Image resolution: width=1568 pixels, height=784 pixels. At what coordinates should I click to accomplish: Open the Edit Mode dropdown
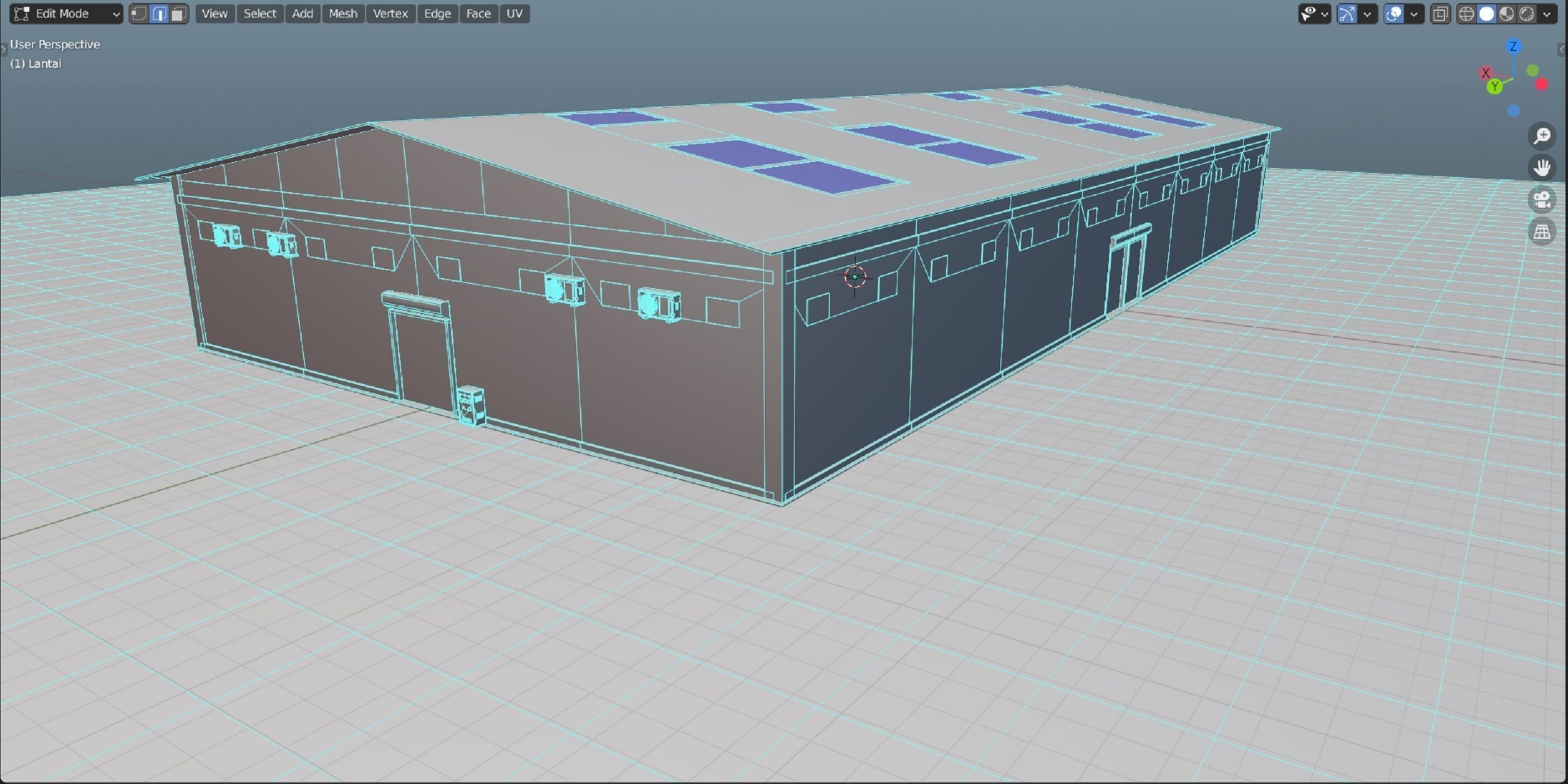point(65,13)
